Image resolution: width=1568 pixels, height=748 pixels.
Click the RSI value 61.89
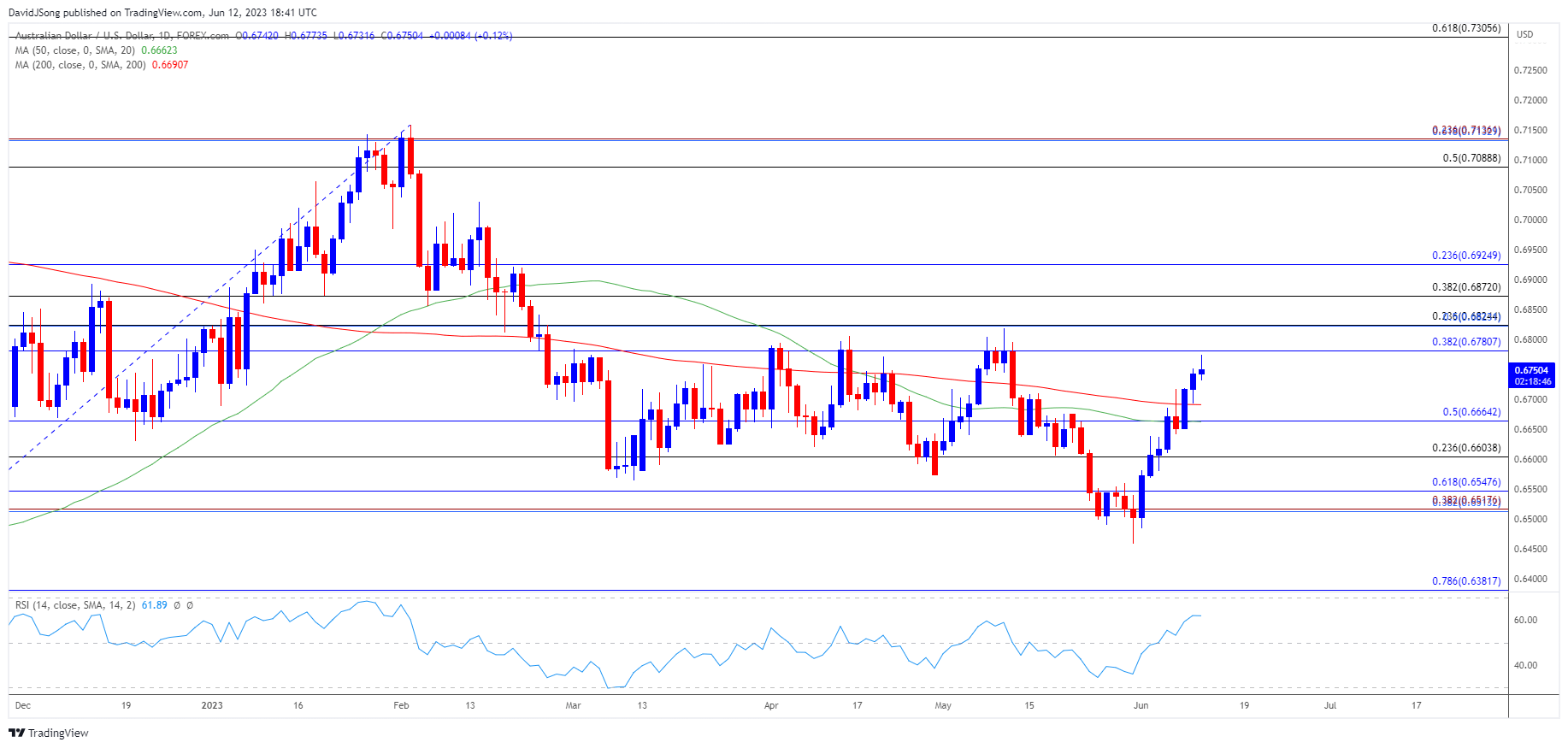[x=155, y=605]
